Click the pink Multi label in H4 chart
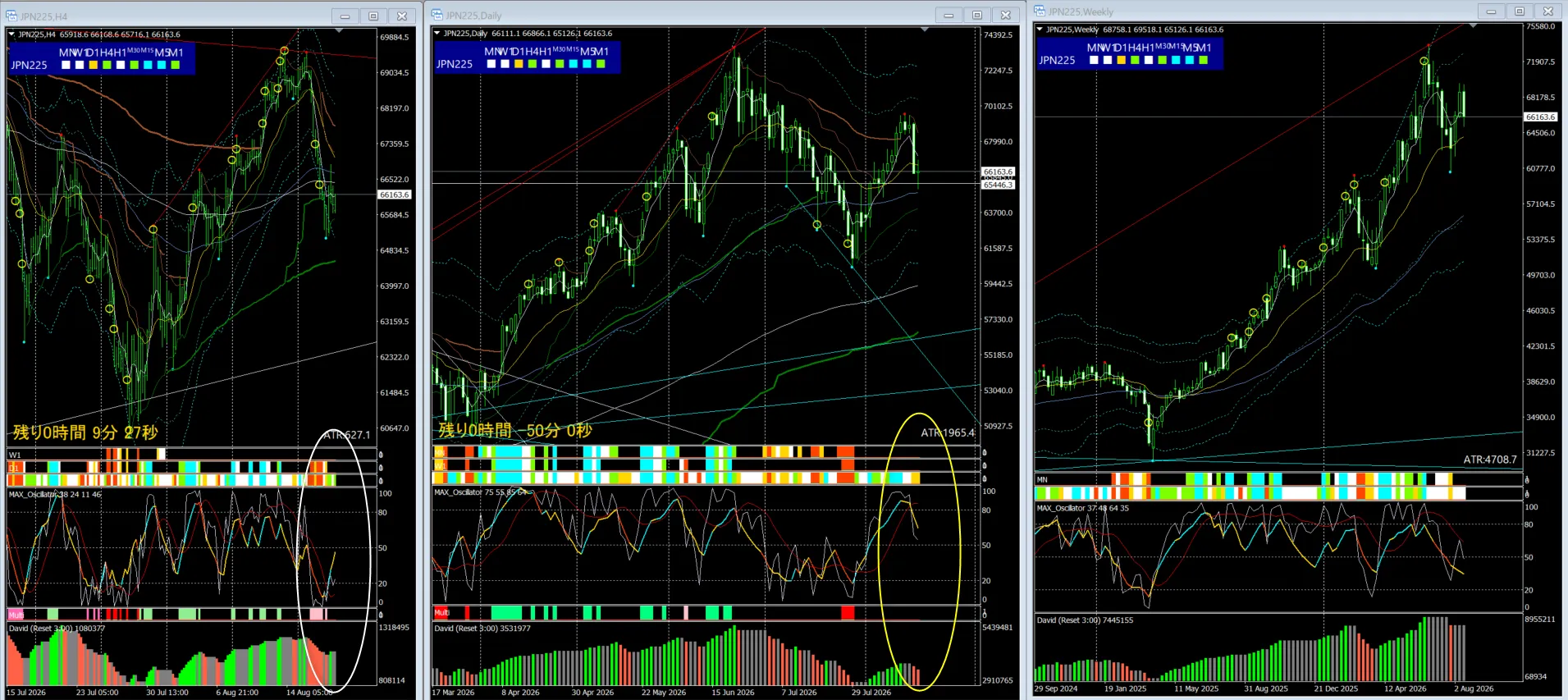Image resolution: width=1568 pixels, height=700 pixels. (16, 615)
